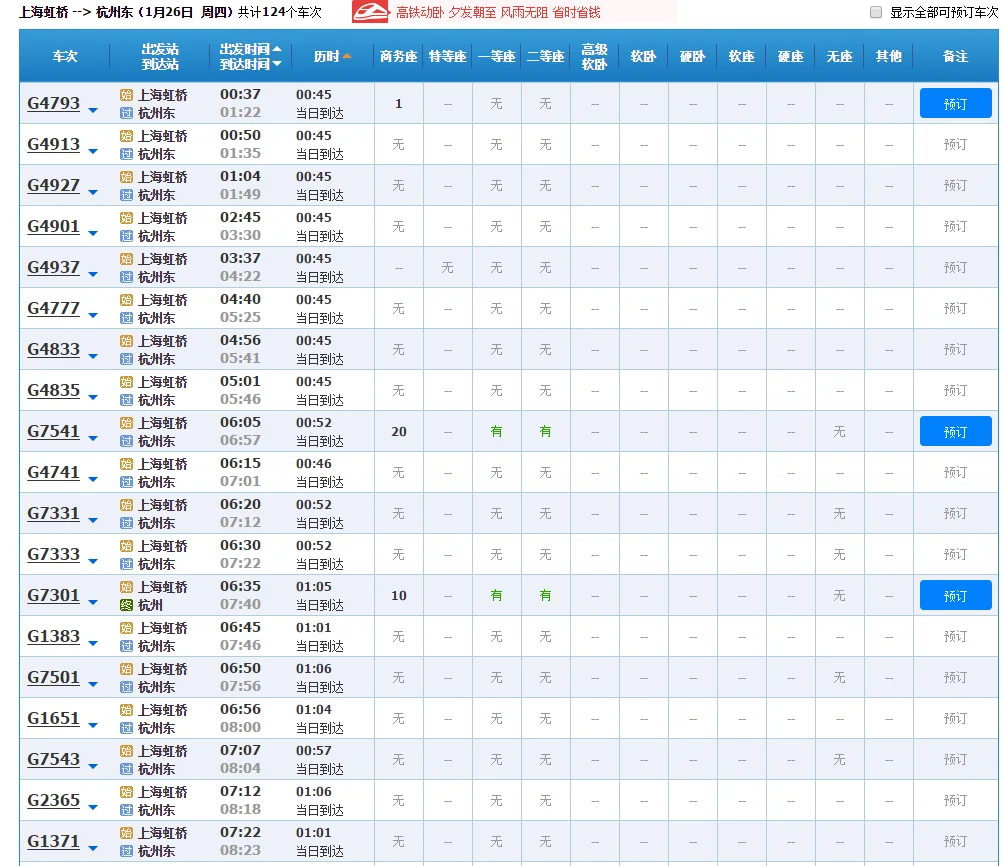1006x866 pixels.
Task: Book train G4793 with the blue 预订 button
Action: pos(955,103)
